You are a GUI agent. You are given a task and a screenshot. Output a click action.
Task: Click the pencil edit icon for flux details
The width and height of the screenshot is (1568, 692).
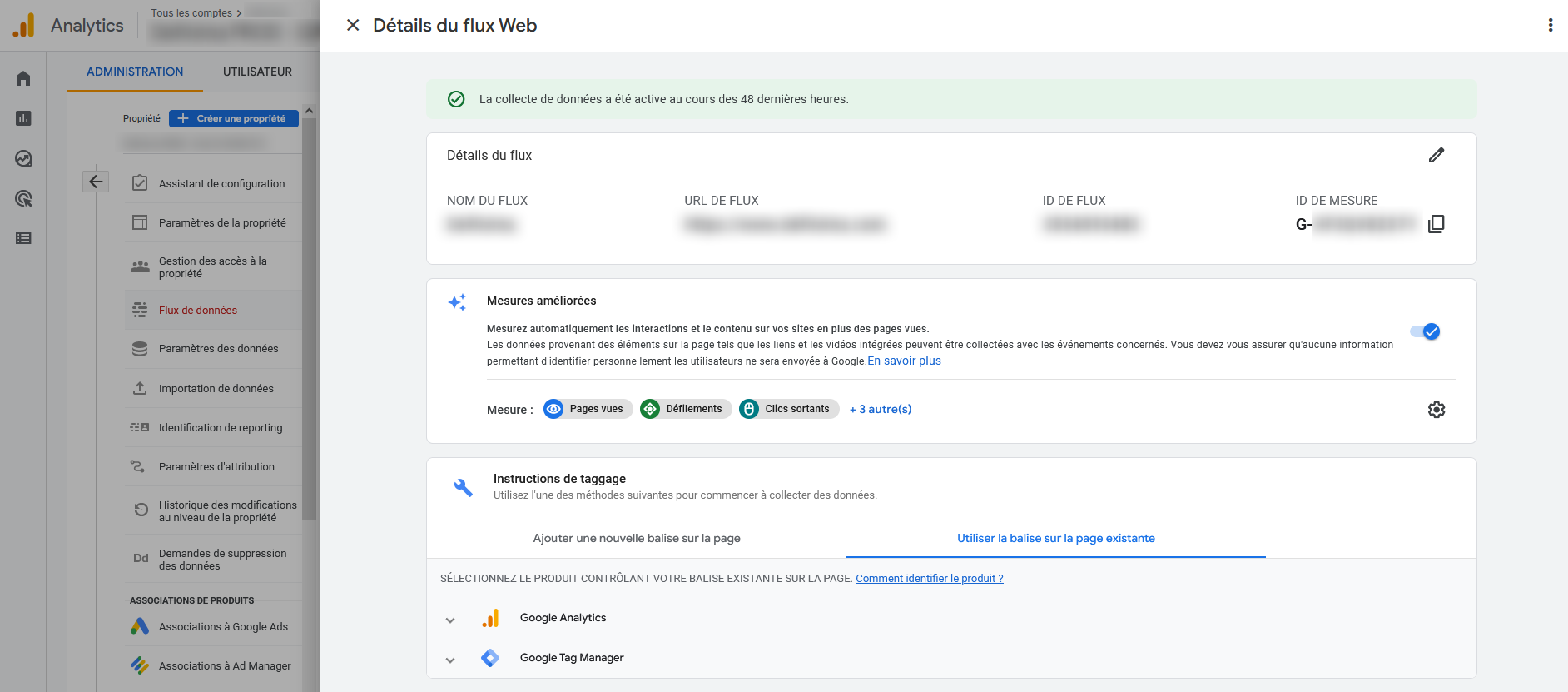coord(1437,155)
